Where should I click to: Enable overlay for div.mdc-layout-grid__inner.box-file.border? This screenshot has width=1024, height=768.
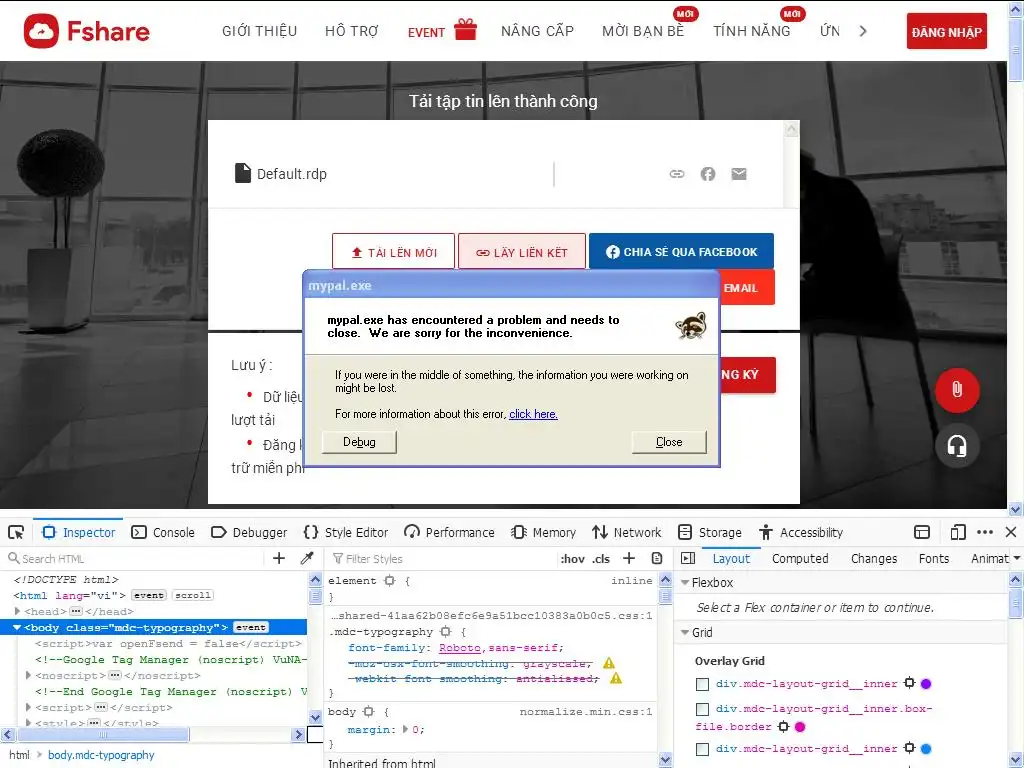coord(702,709)
